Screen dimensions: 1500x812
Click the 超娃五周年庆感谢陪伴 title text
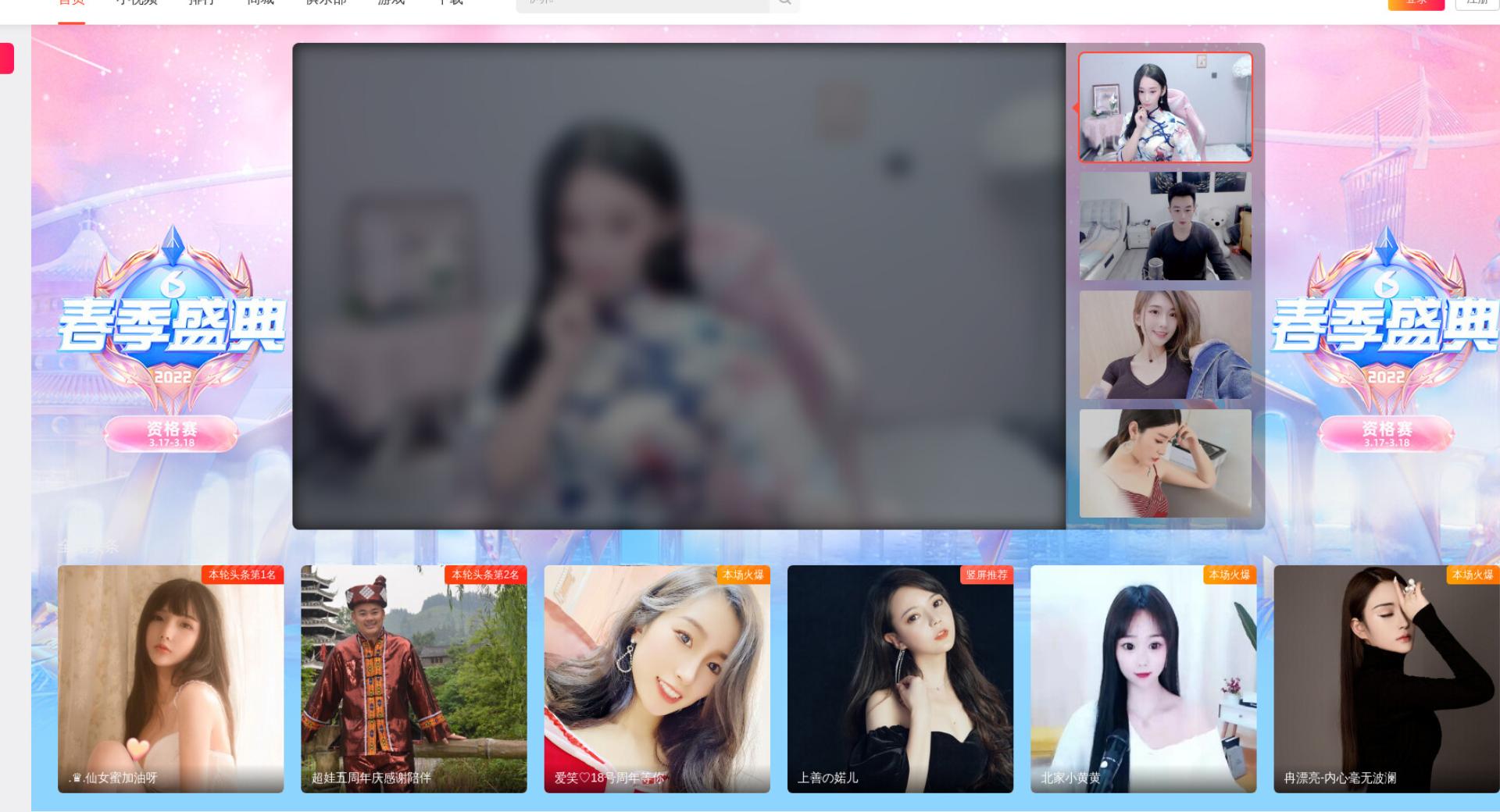click(x=371, y=778)
